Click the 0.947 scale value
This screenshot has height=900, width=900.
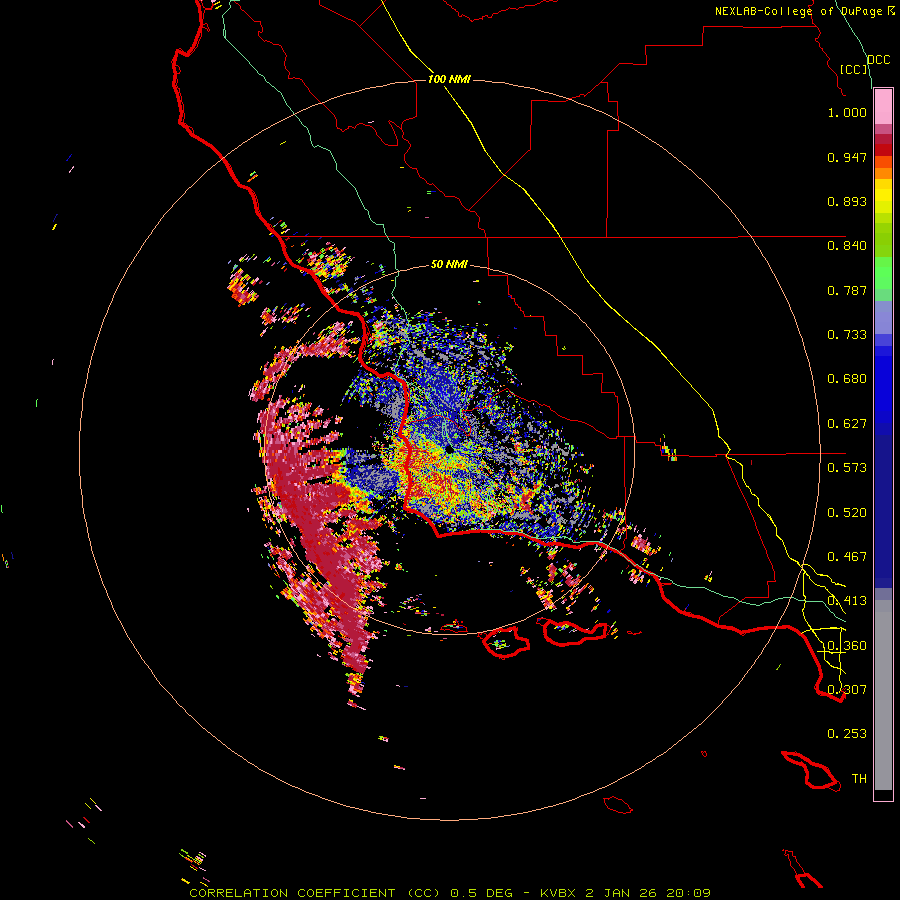point(847,157)
